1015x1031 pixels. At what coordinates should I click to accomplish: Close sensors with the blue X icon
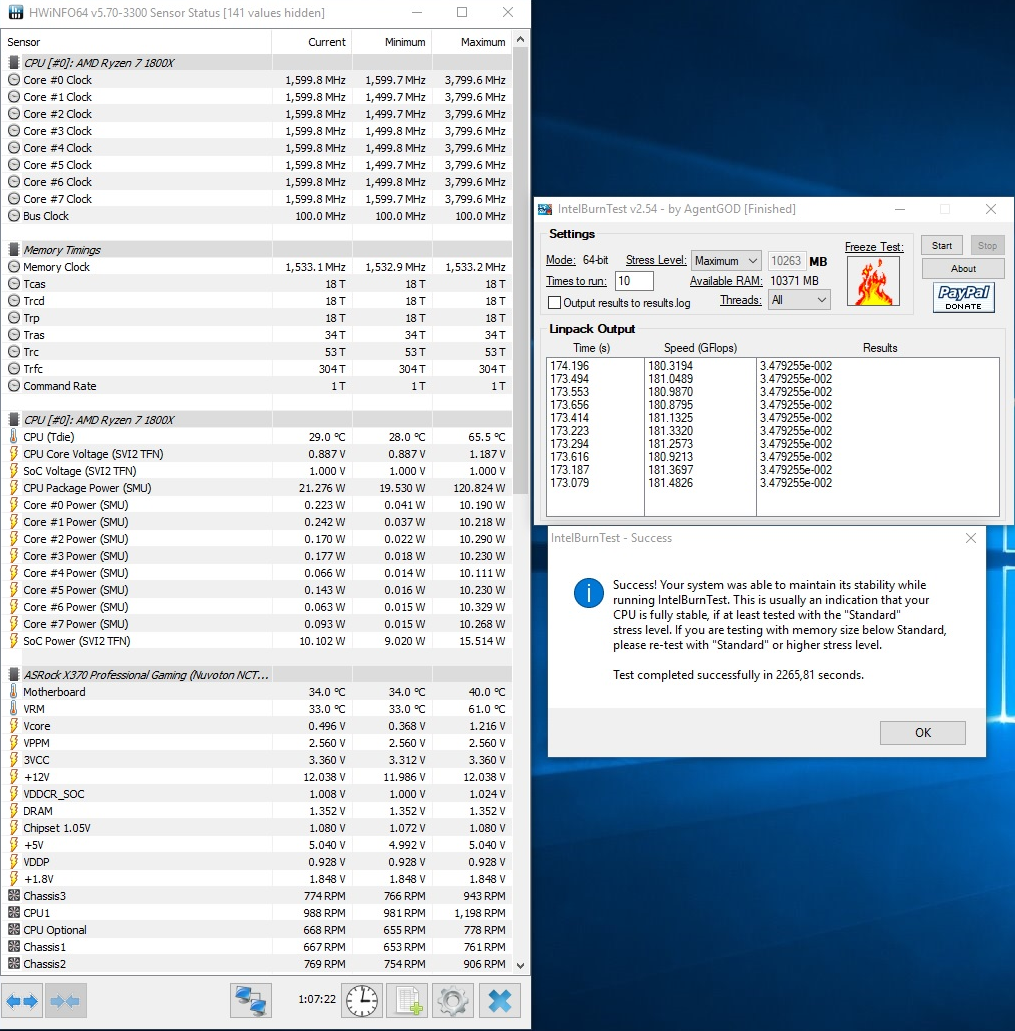pyautogui.click(x=500, y=1001)
